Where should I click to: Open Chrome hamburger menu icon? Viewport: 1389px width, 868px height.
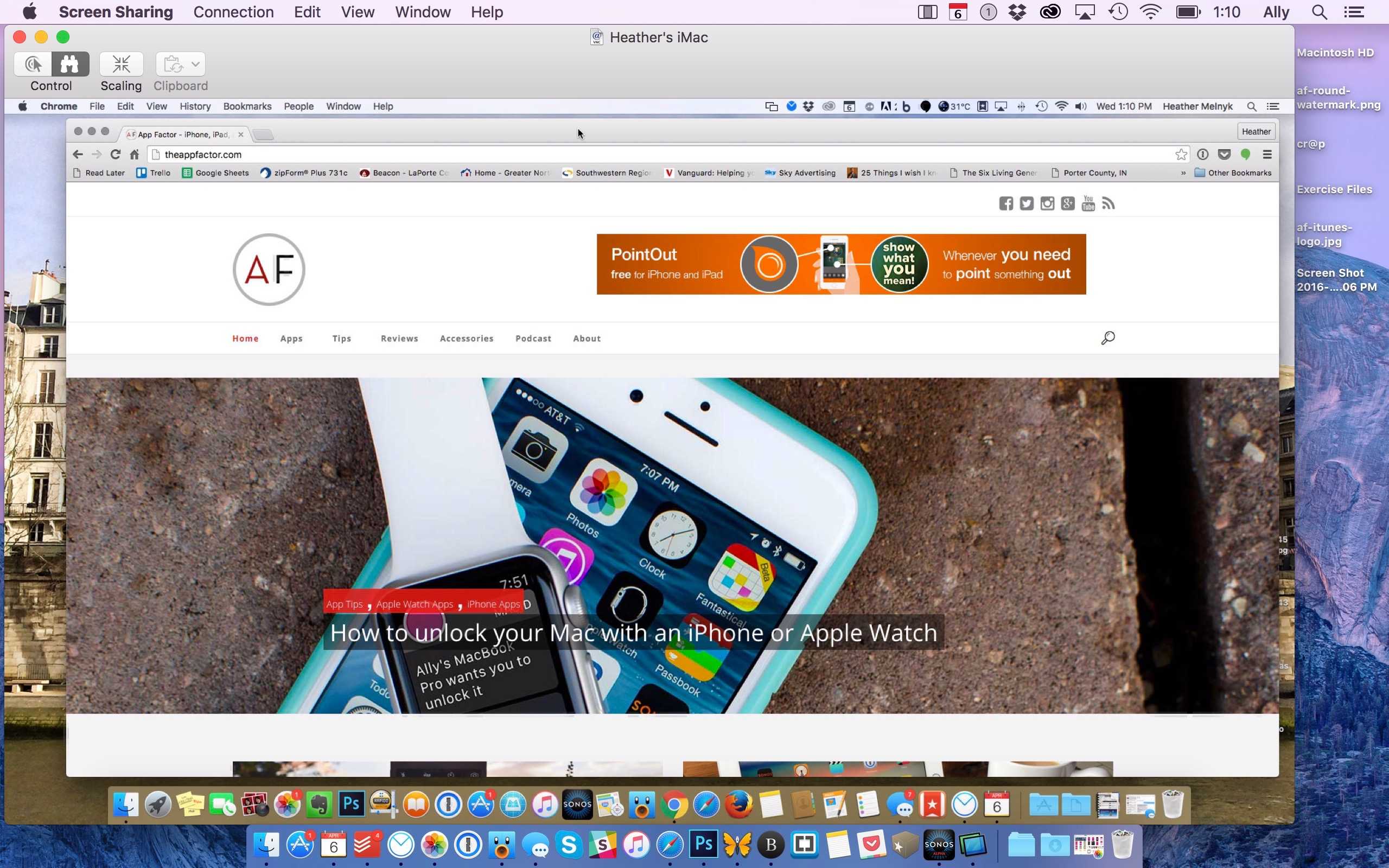[x=1267, y=155]
